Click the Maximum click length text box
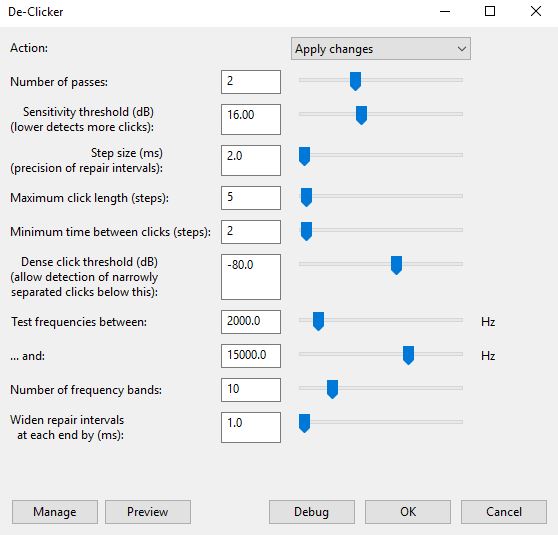This screenshot has height=535, width=558. coord(251,198)
